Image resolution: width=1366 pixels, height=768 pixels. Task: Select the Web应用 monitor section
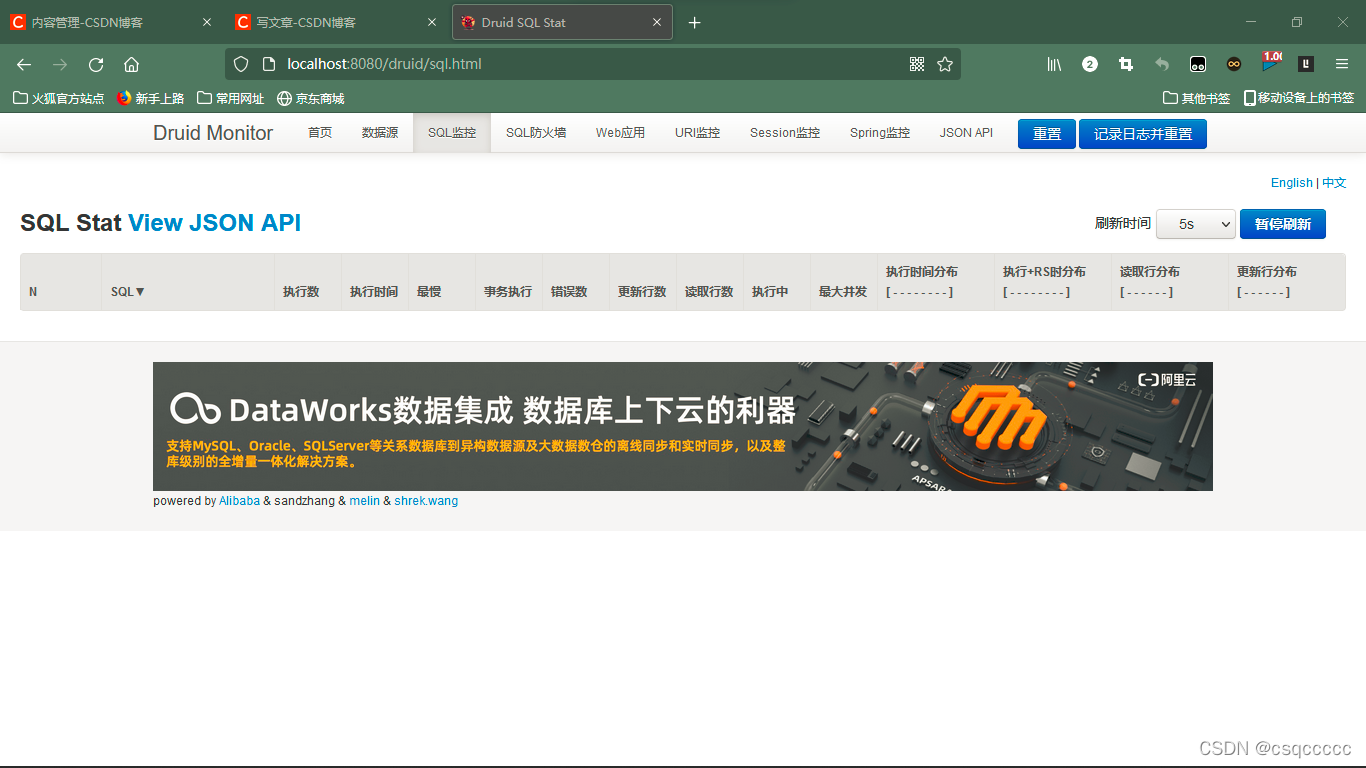click(620, 131)
